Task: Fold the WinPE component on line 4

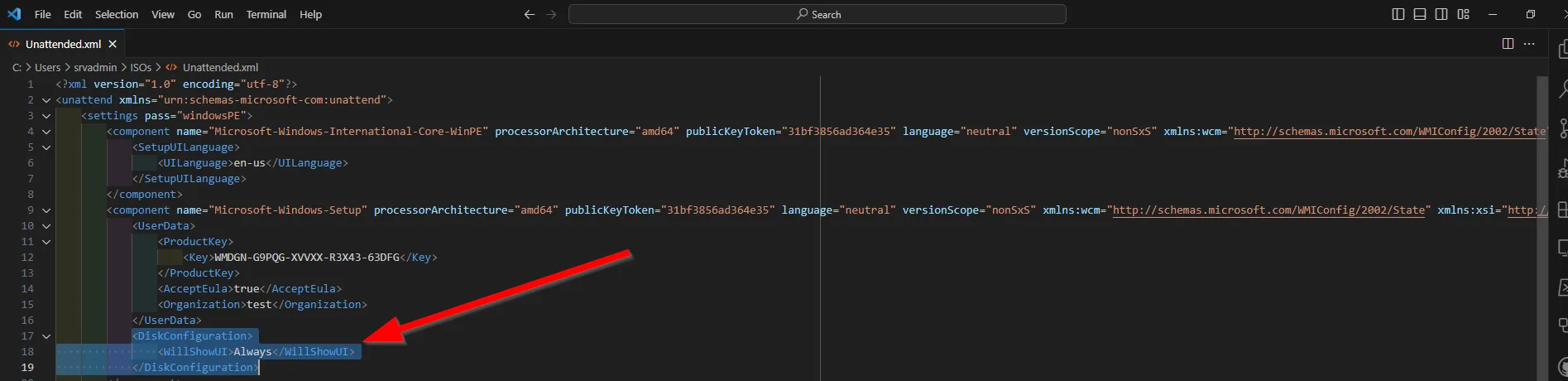Action: pyautogui.click(x=46, y=132)
